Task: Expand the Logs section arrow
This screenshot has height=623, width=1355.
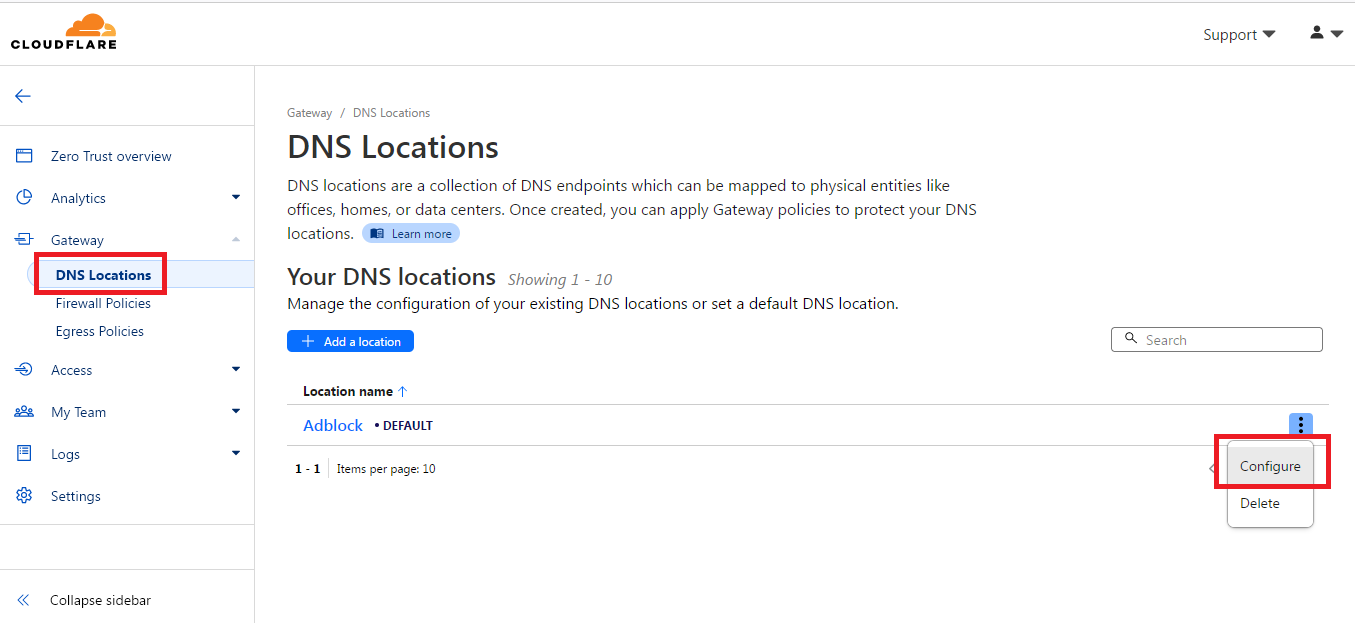Action: [236, 453]
